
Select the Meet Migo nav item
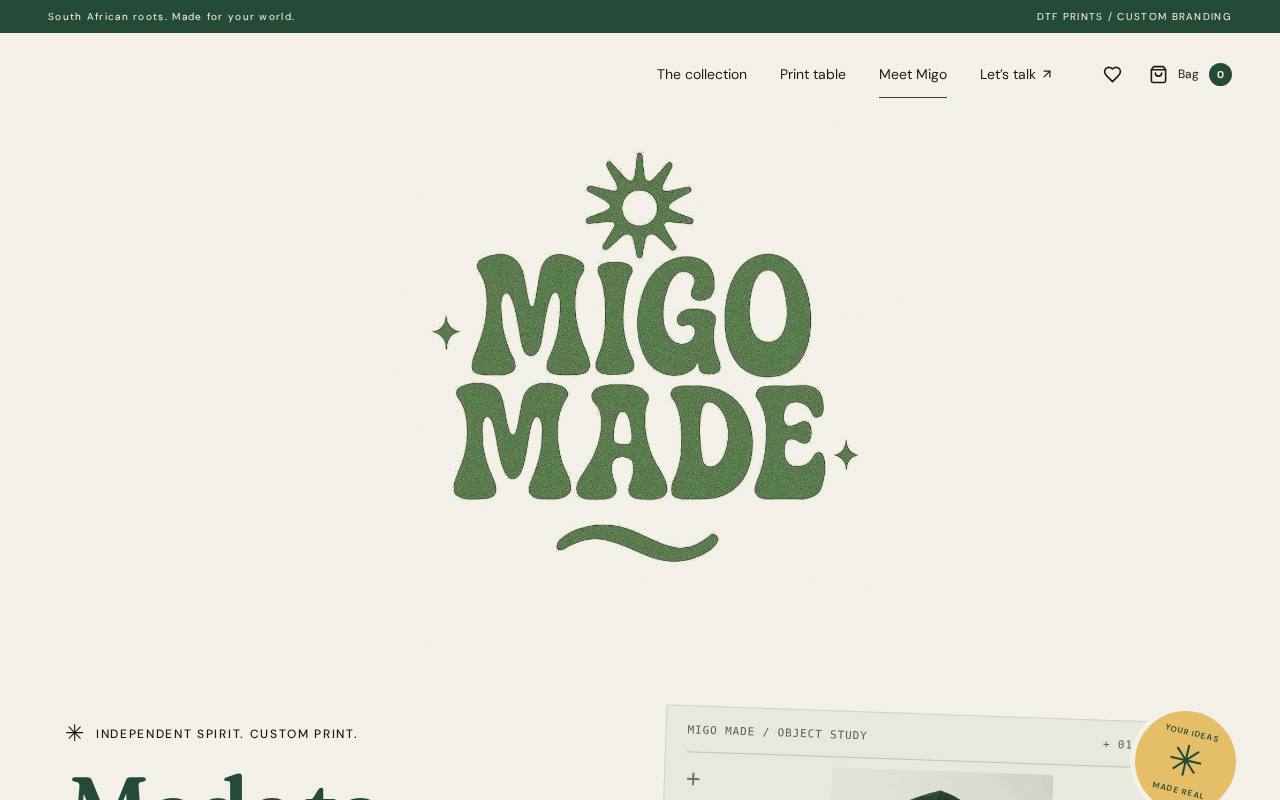[913, 74]
